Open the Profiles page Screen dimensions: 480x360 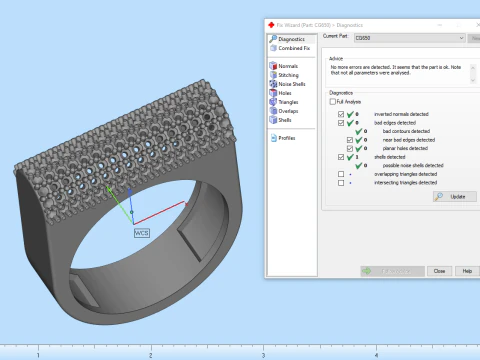tap(283, 138)
